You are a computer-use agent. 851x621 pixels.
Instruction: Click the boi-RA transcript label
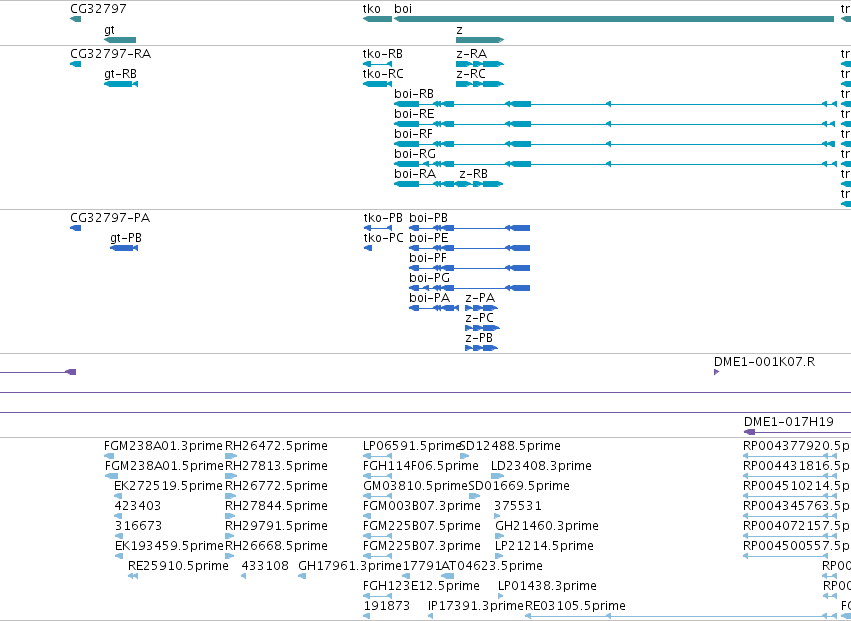pyautogui.click(x=415, y=174)
